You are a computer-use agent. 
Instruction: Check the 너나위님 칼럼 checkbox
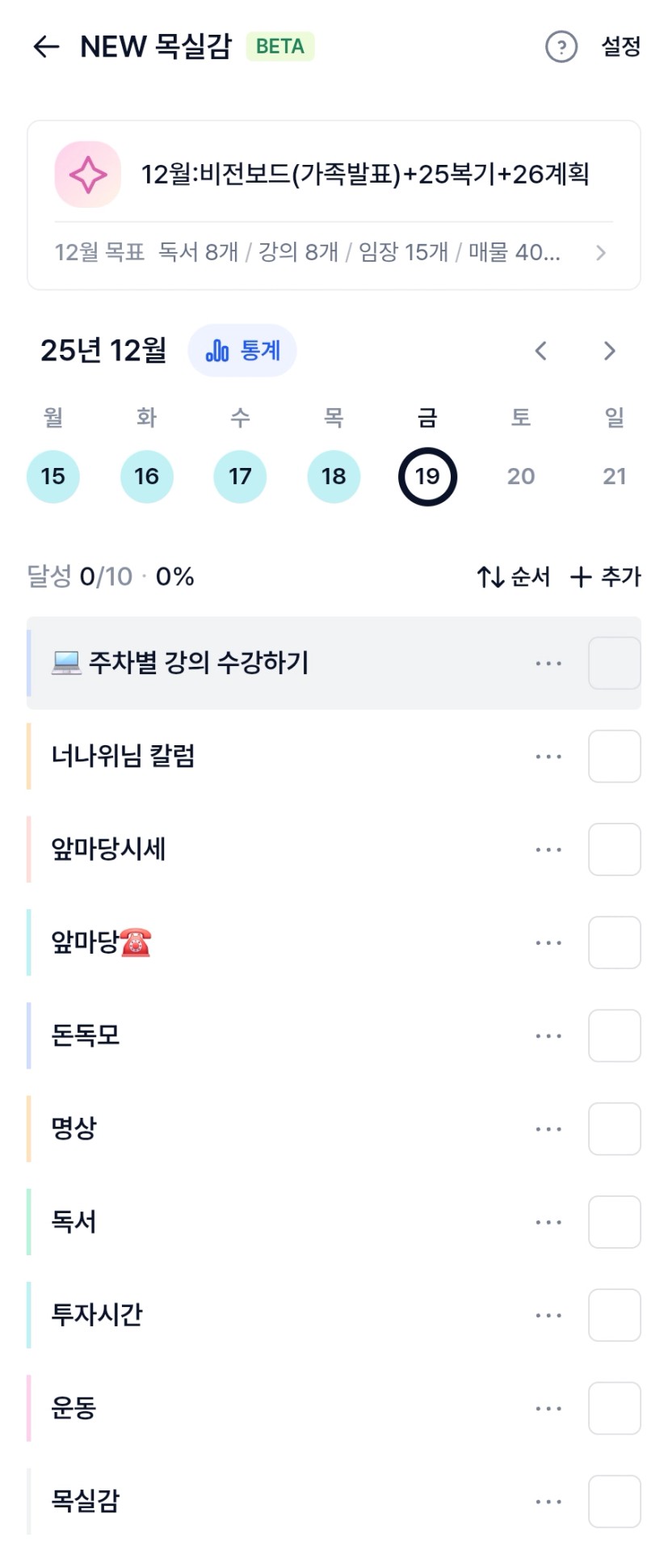point(614,757)
